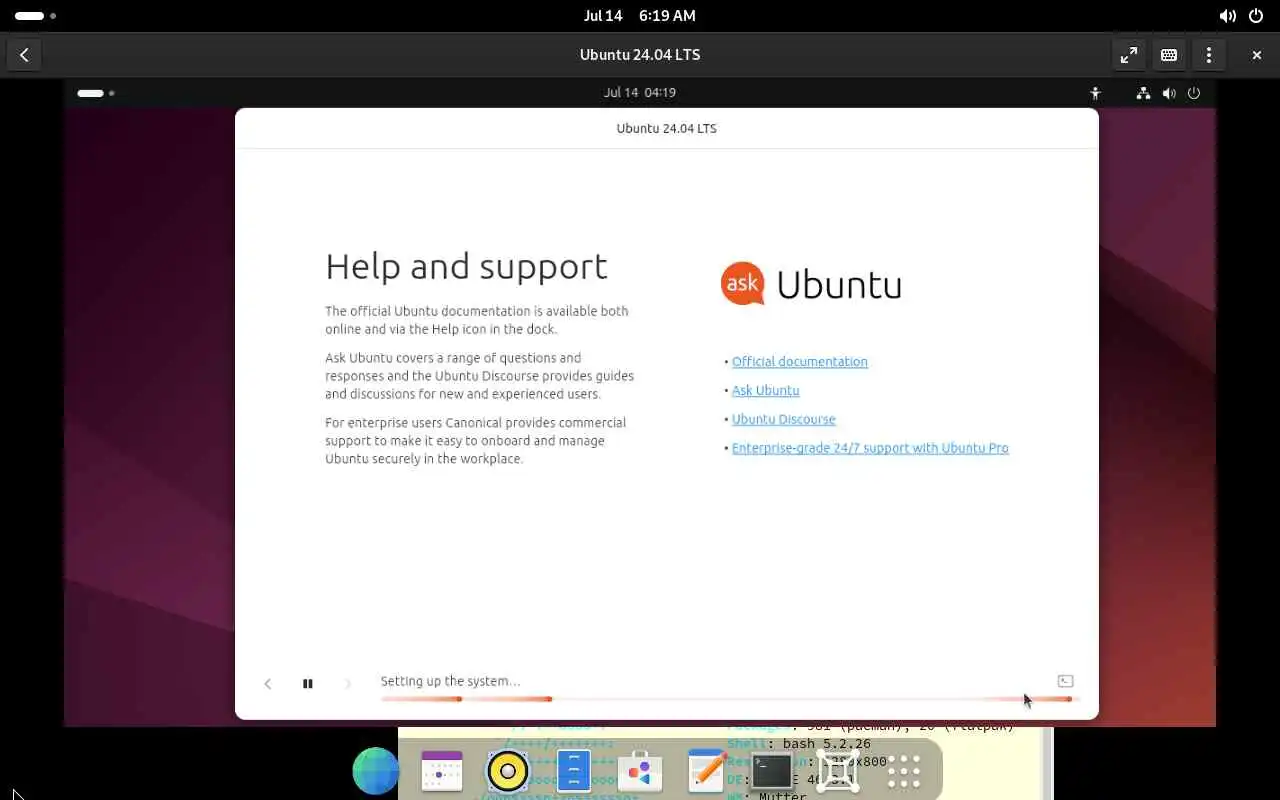Click the "Setting up the system…" status text
Viewport: 1280px width, 800px height.
pyautogui.click(x=450, y=681)
